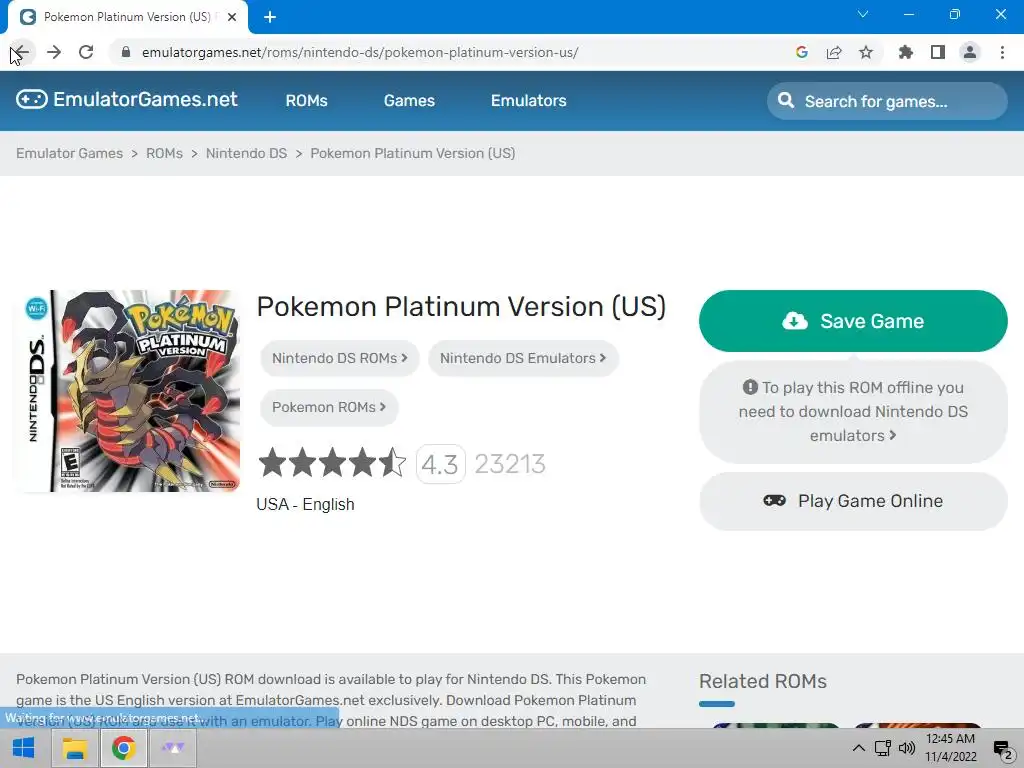
Task: Reload the page with the refresh icon
Action: coord(86,52)
